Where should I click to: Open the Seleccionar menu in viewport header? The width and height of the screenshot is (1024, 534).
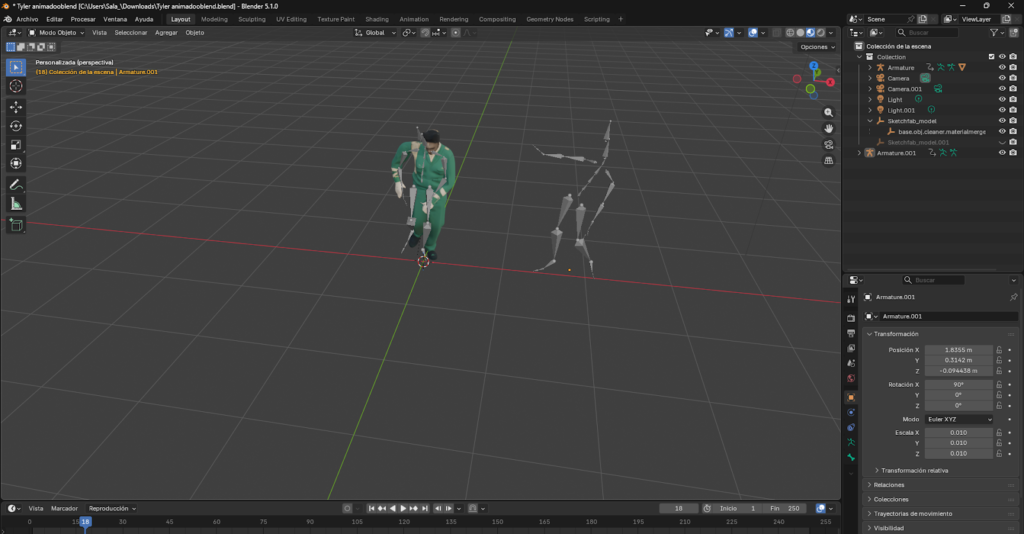(131, 33)
